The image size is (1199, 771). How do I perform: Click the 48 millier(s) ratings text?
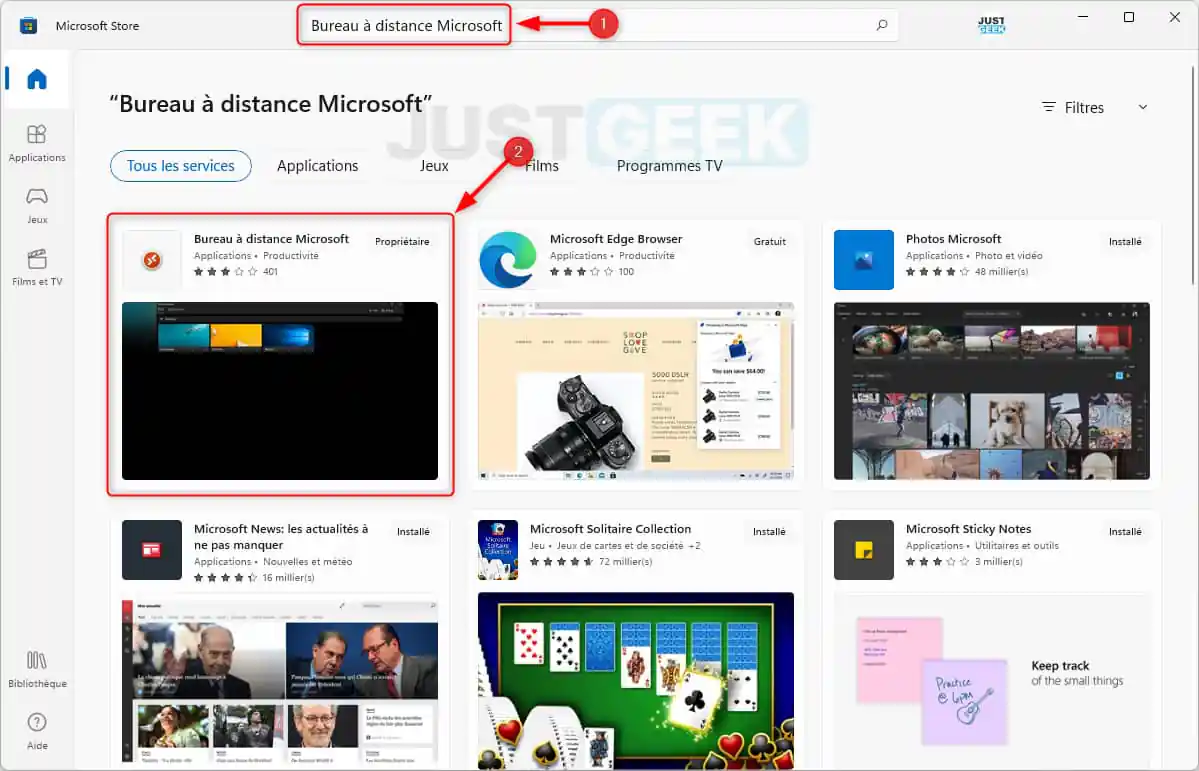tap(1001, 272)
